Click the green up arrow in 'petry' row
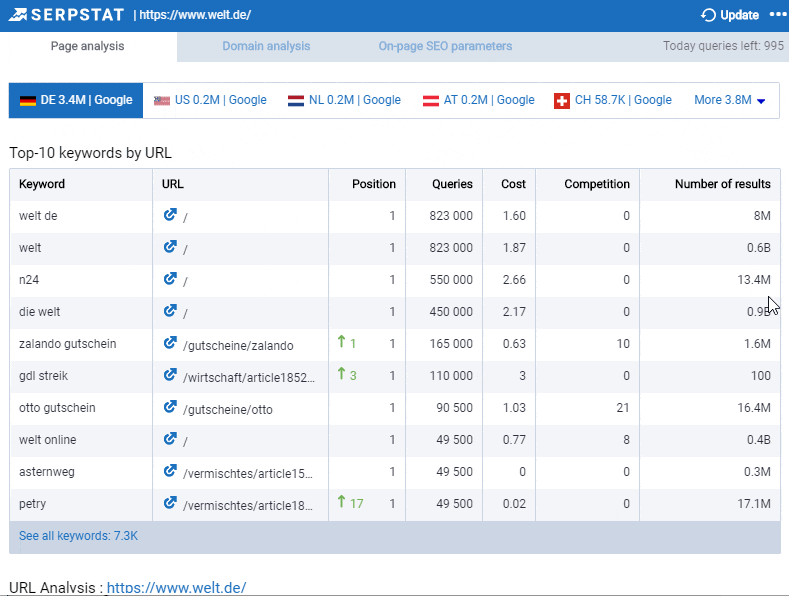This screenshot has width=789, height=596. 341,502
